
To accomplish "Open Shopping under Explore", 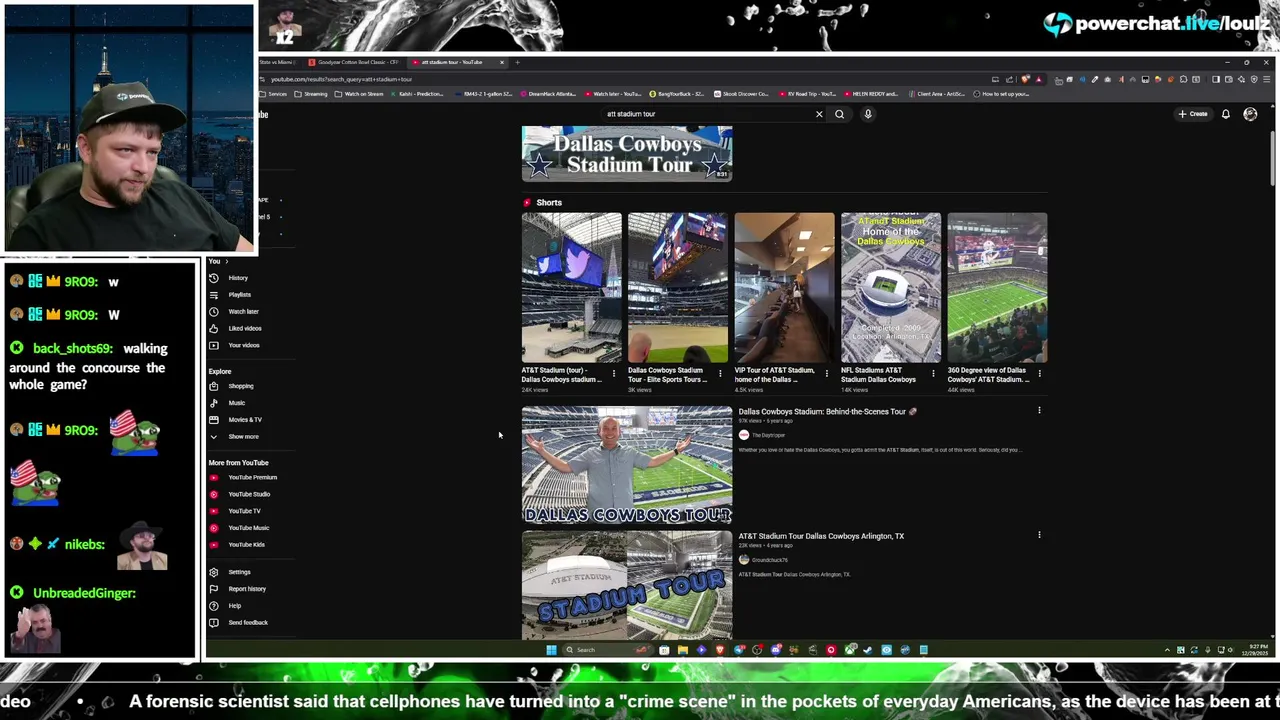I will [231, 386].
